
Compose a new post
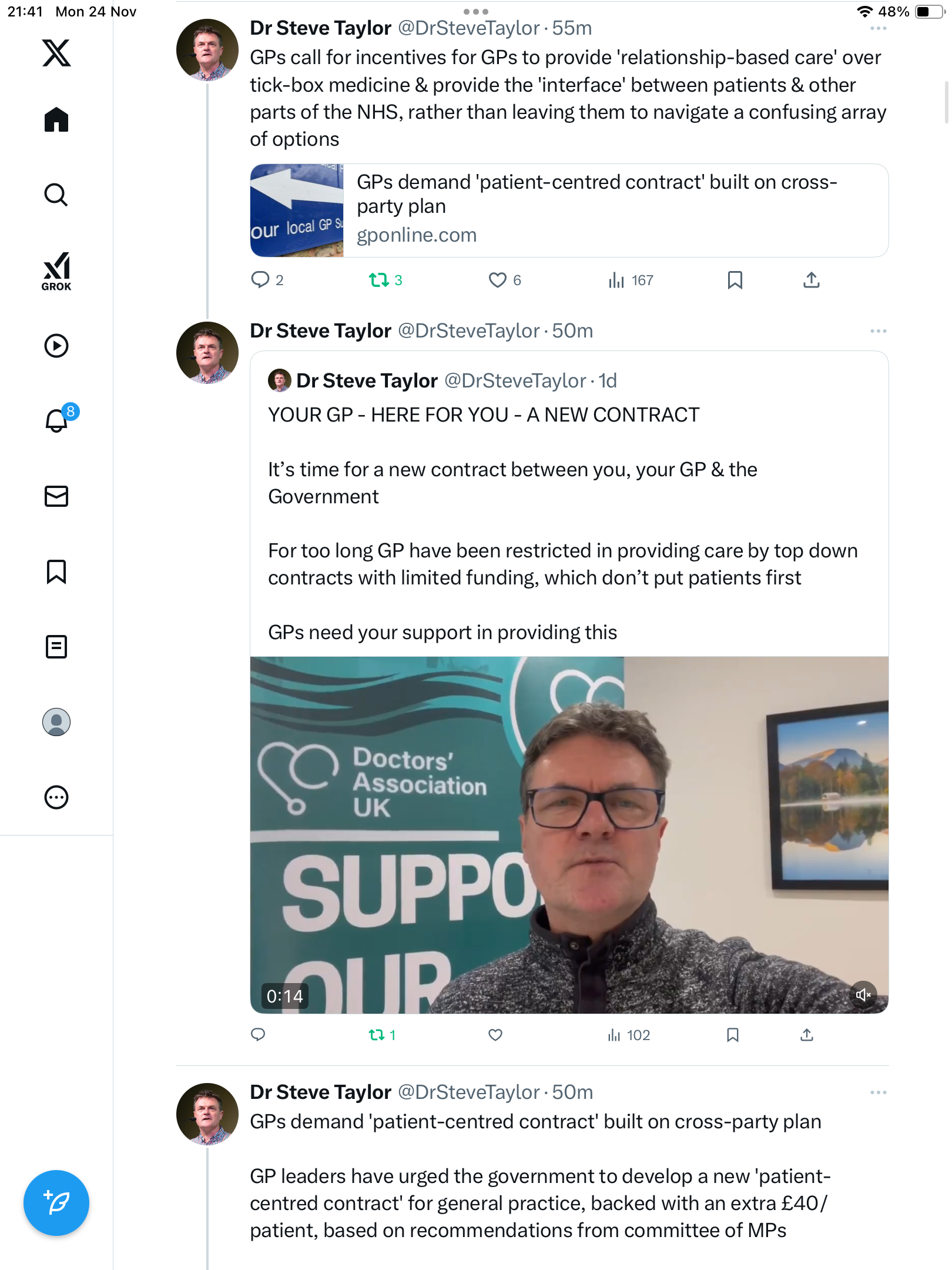(x=56, y=1203)
